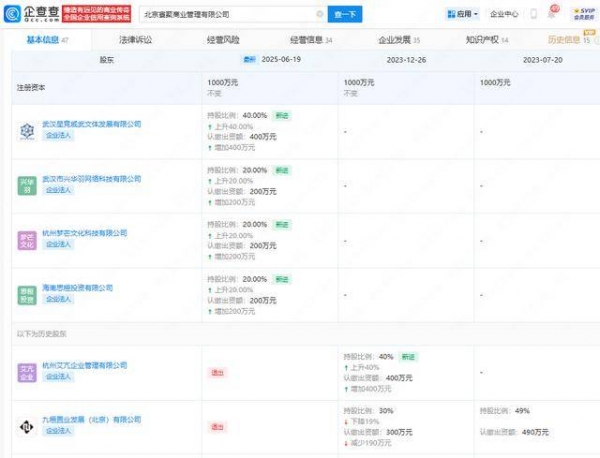The width and height of the screenshot is (600, 458).
Task: Switch to the 经营风险 tab
Action: pyautogui.click(x=222, y=40)
